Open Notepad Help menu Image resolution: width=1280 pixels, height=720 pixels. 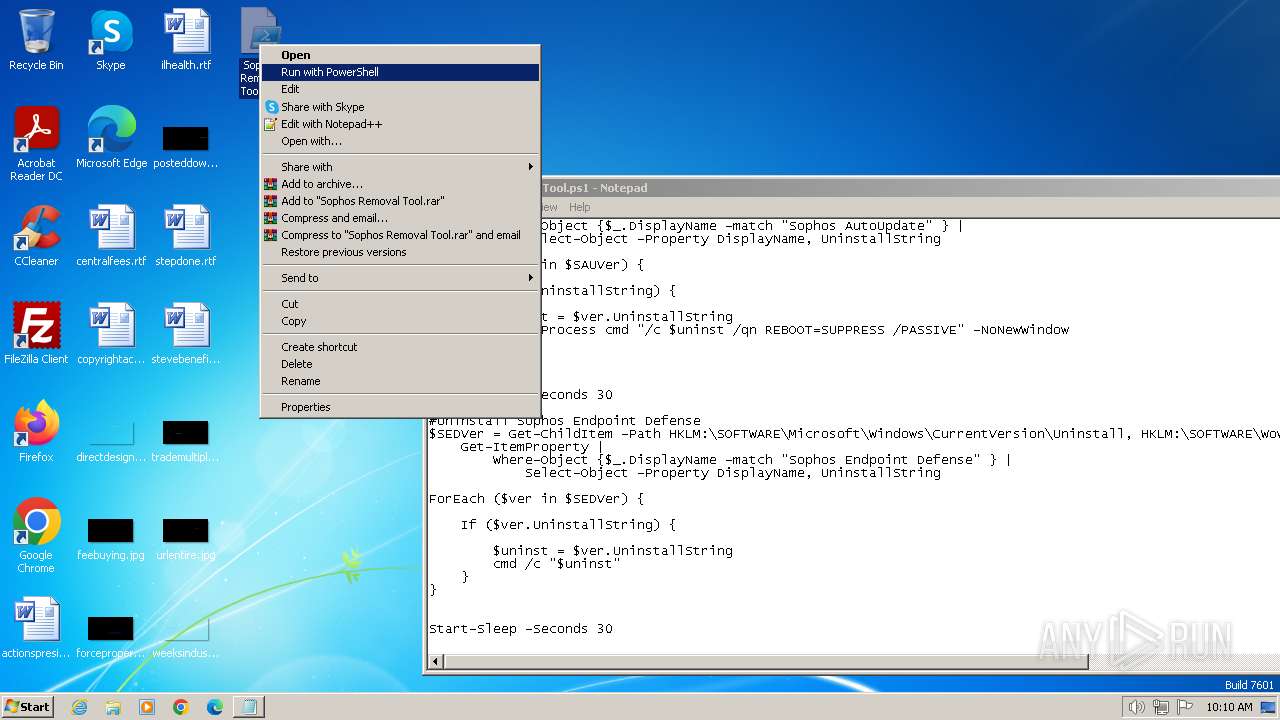coord(580,207)
